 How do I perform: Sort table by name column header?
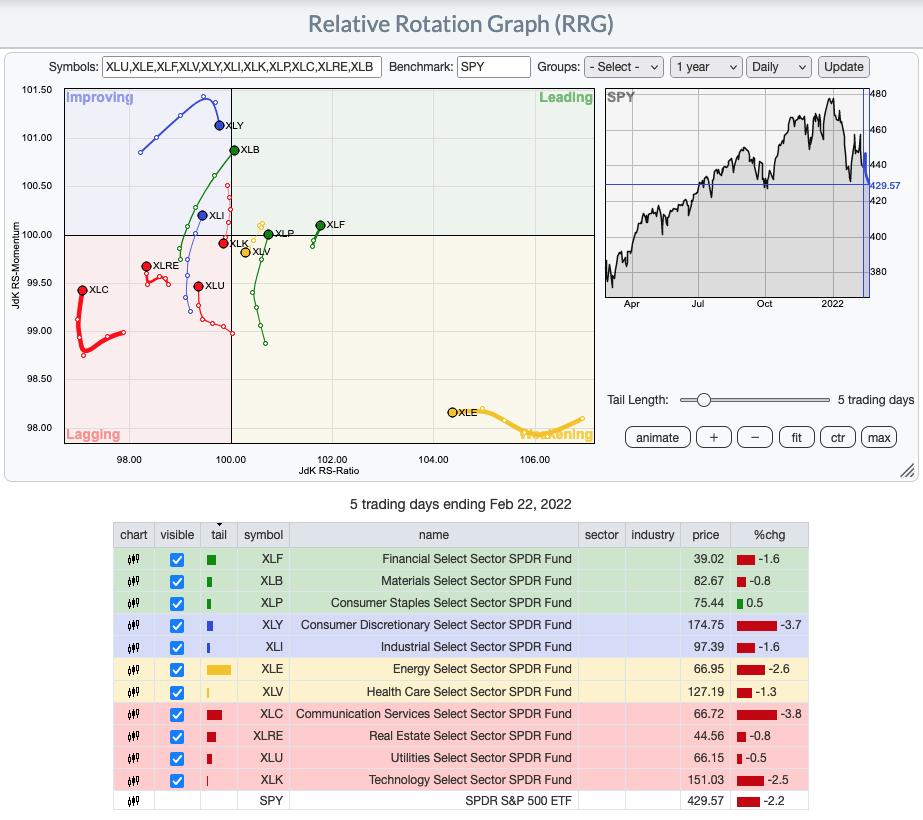click(x=434, y=535)
